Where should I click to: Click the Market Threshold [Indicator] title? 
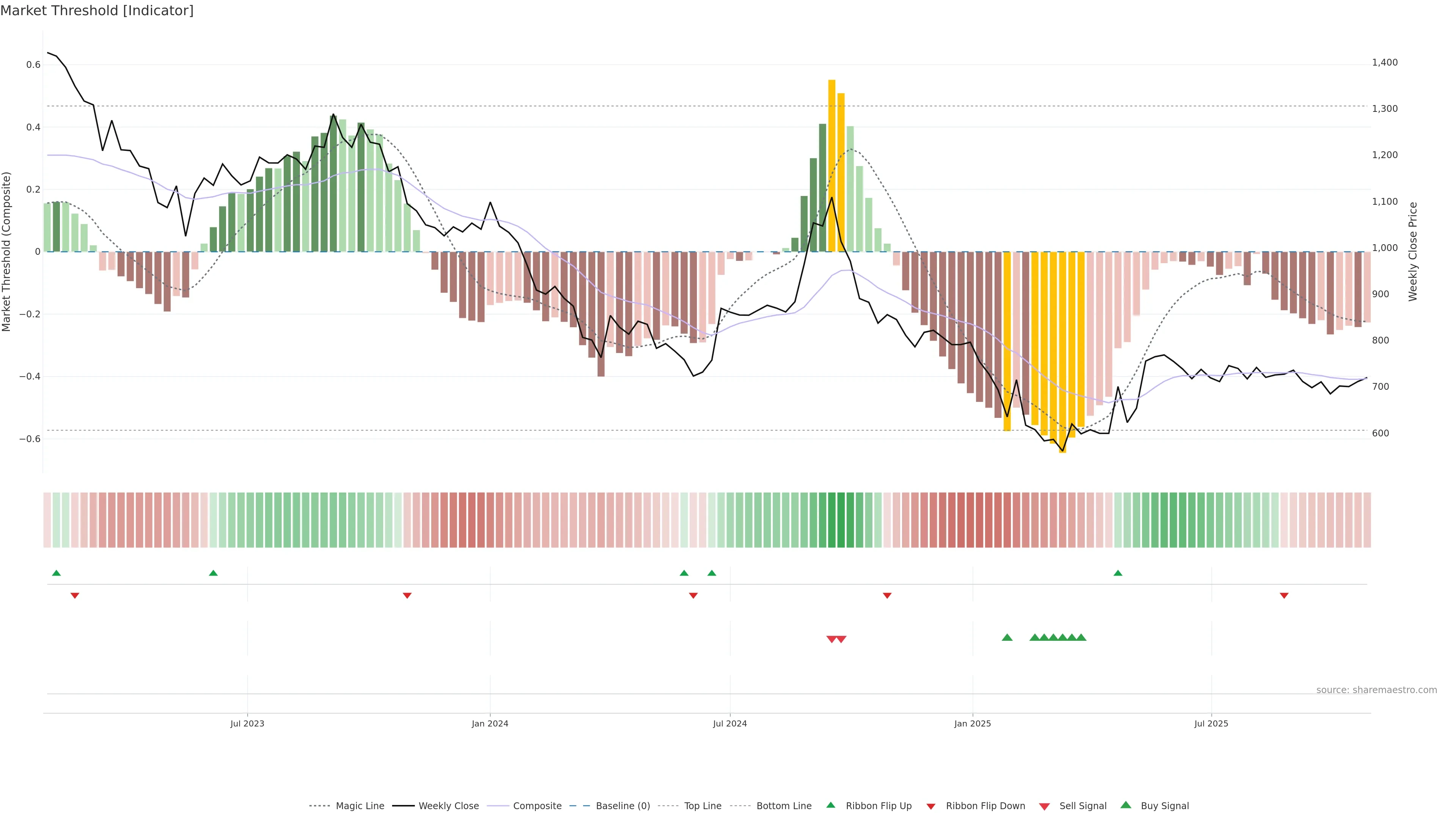point(97,11)
